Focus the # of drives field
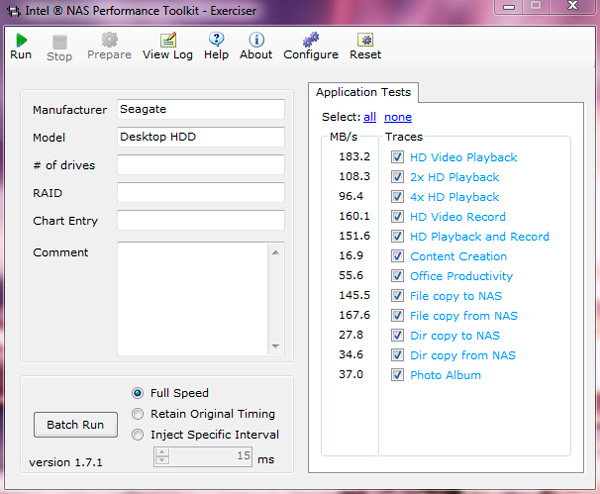Image resolution: width=600 pixels, height=494 pixels. (x=201, y=165)
